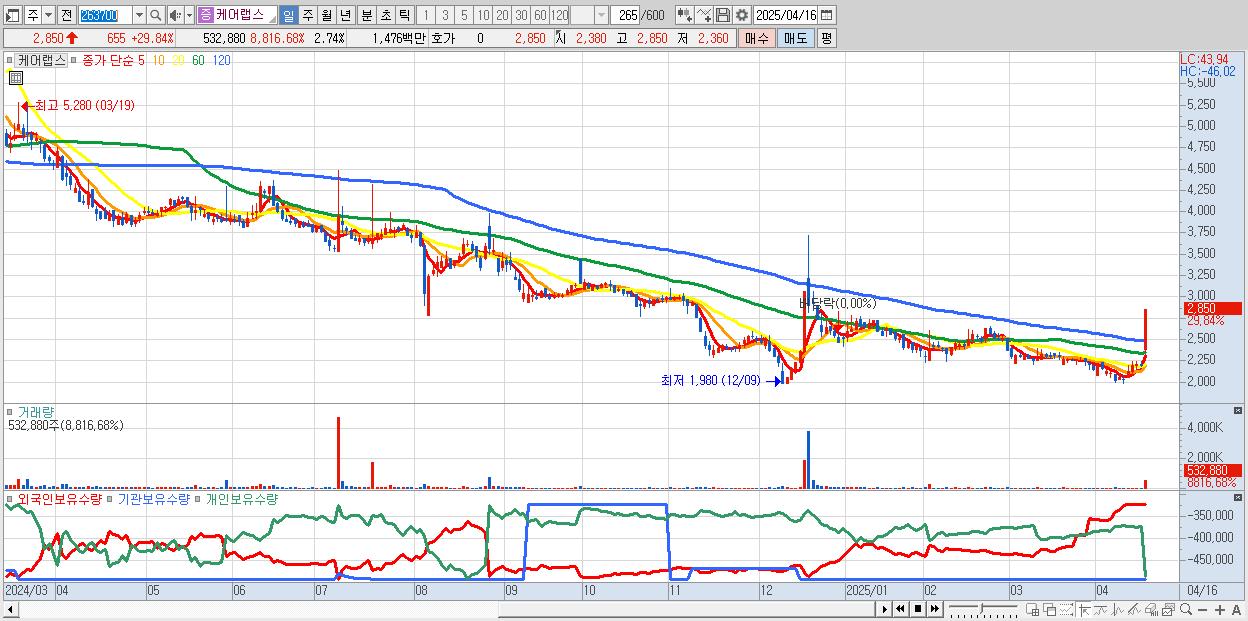Click the indicator add icon beside 265/600
1248x621 pixels.
coord(684,15)
